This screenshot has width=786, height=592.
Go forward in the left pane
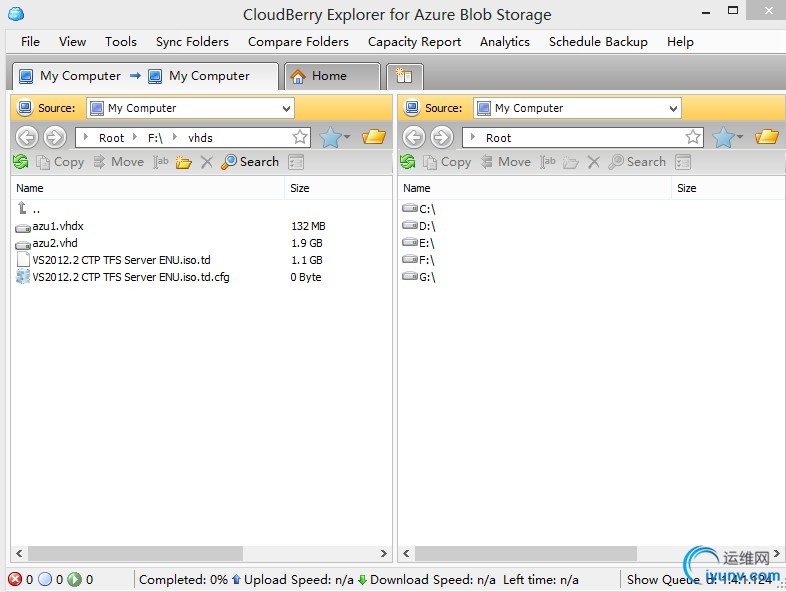click(x=55, y=137)
